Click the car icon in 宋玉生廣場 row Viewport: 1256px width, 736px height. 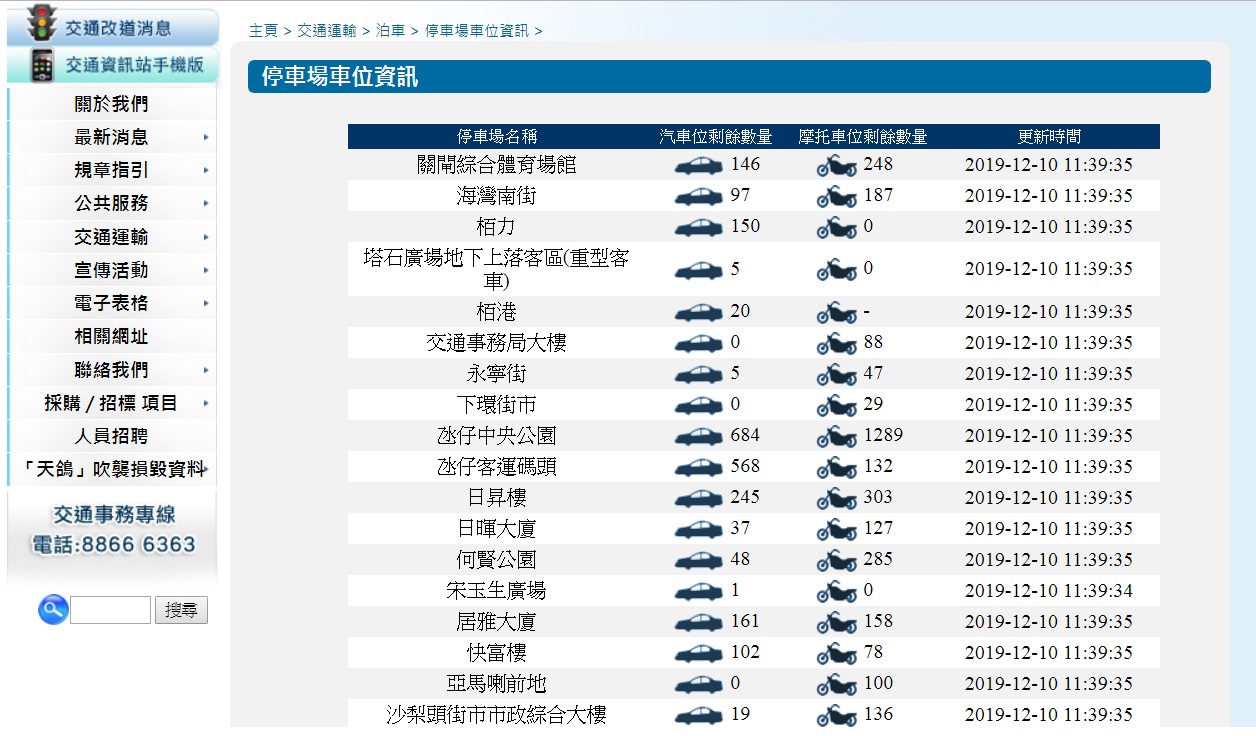click(x=698, y=592)
